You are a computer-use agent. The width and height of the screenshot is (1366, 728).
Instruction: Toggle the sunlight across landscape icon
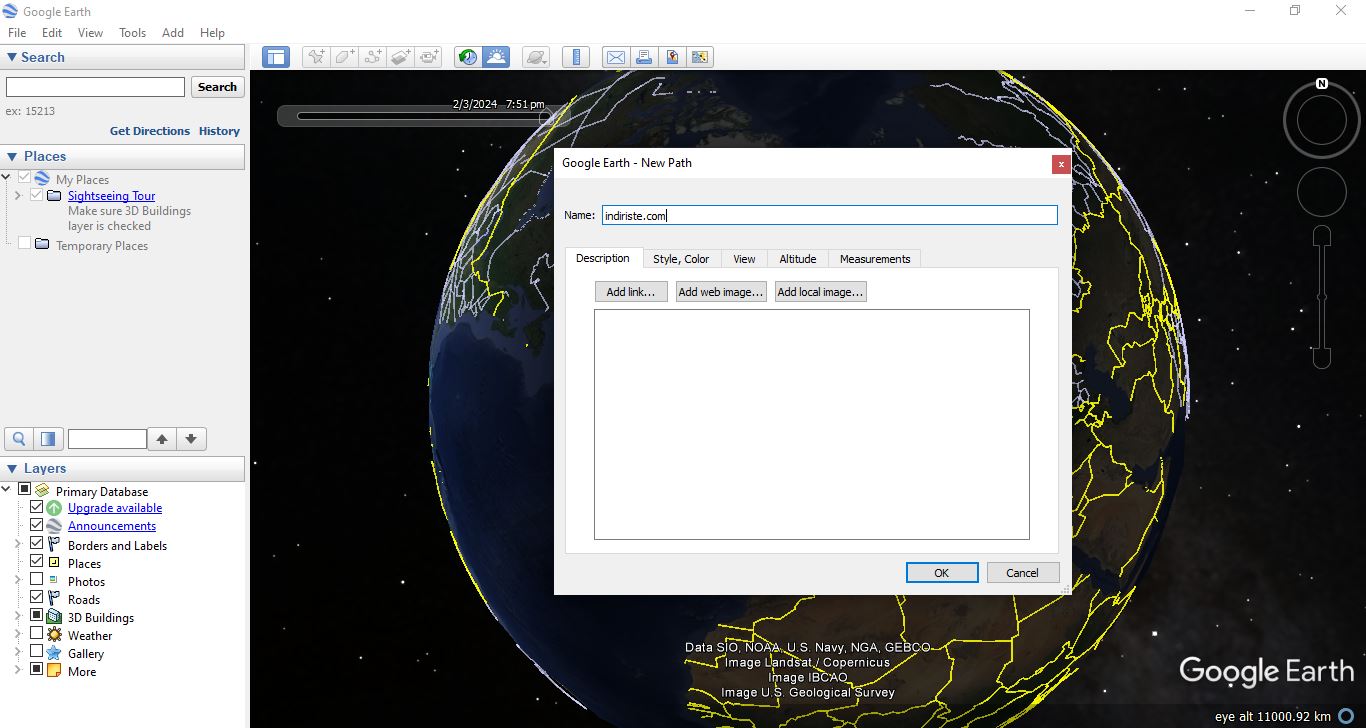(x=496, y=57)
